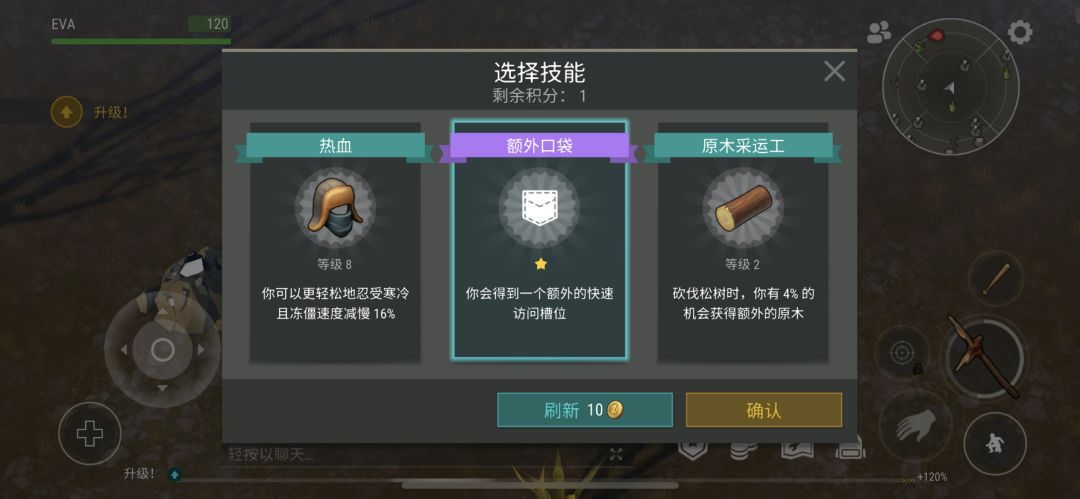
Task: Tap the circular minimap
Action: pos(951,86)
